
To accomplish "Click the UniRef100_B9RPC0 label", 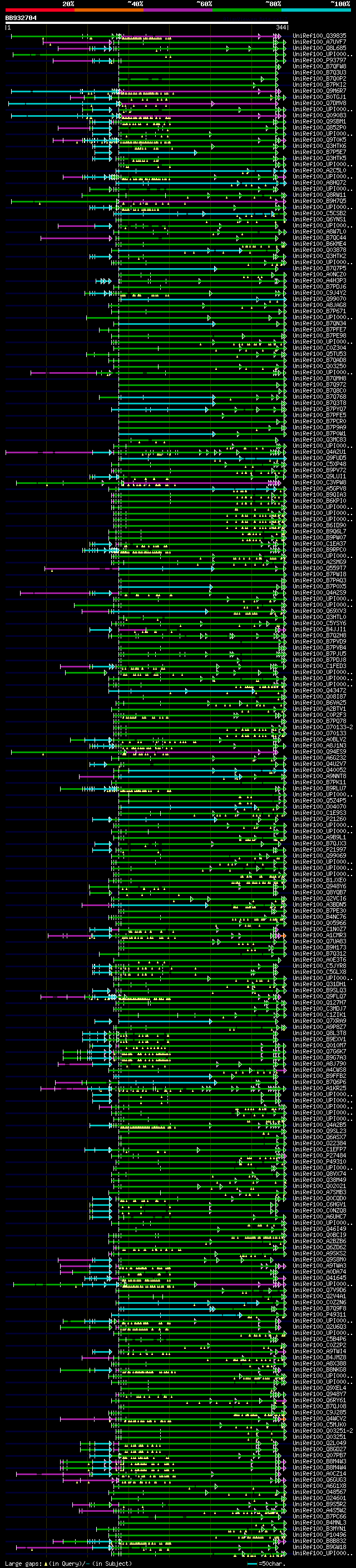I will tap(319, 550).
